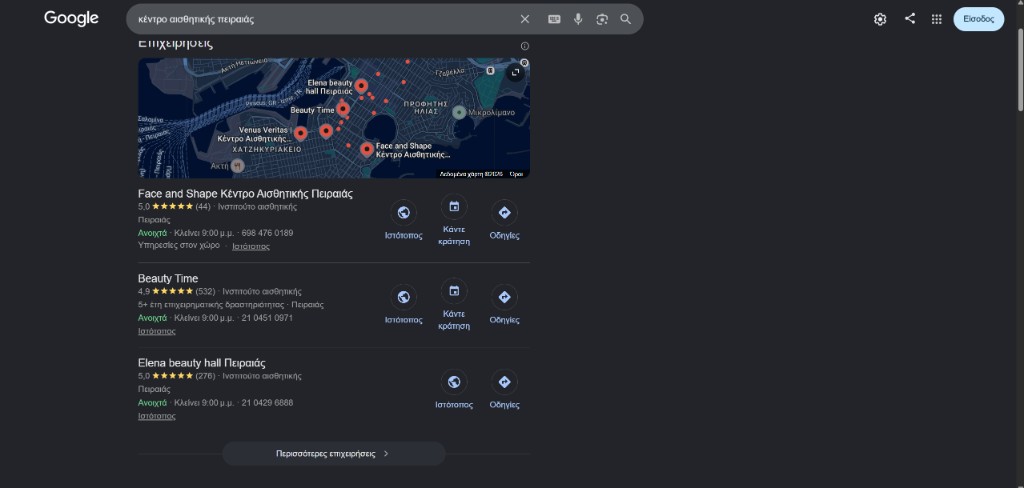Click the Elena beauty hall rating (276)

(x=176, y=376)
